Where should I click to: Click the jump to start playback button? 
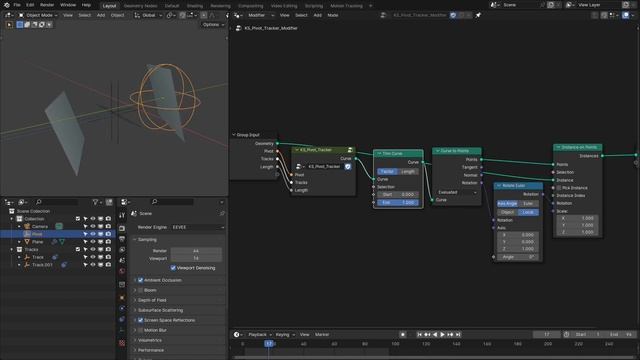[419, 335]
